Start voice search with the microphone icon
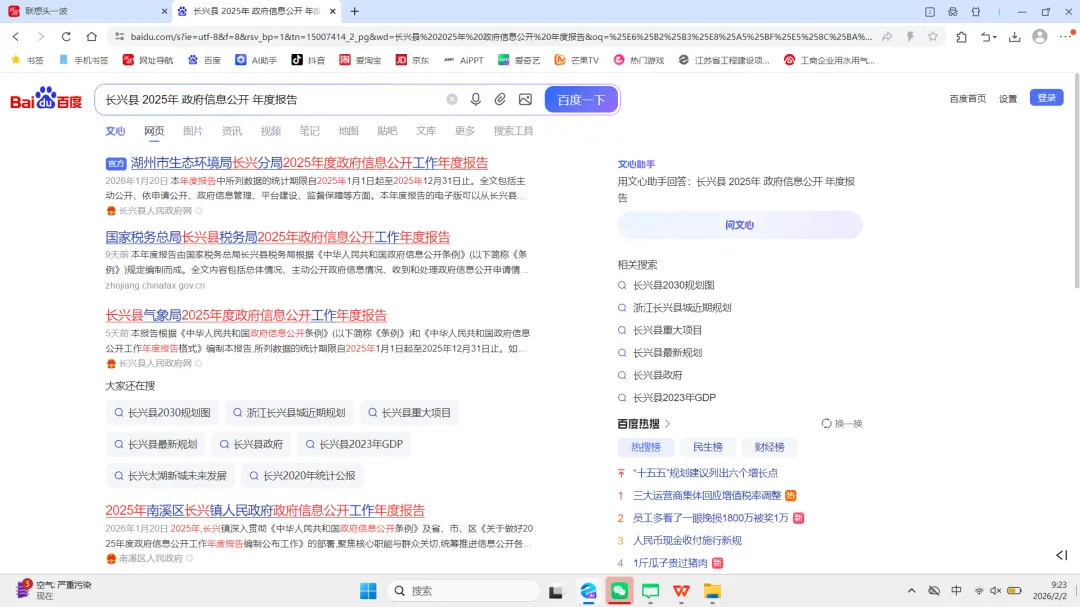 pyautogui.click(x=476, y=99)
